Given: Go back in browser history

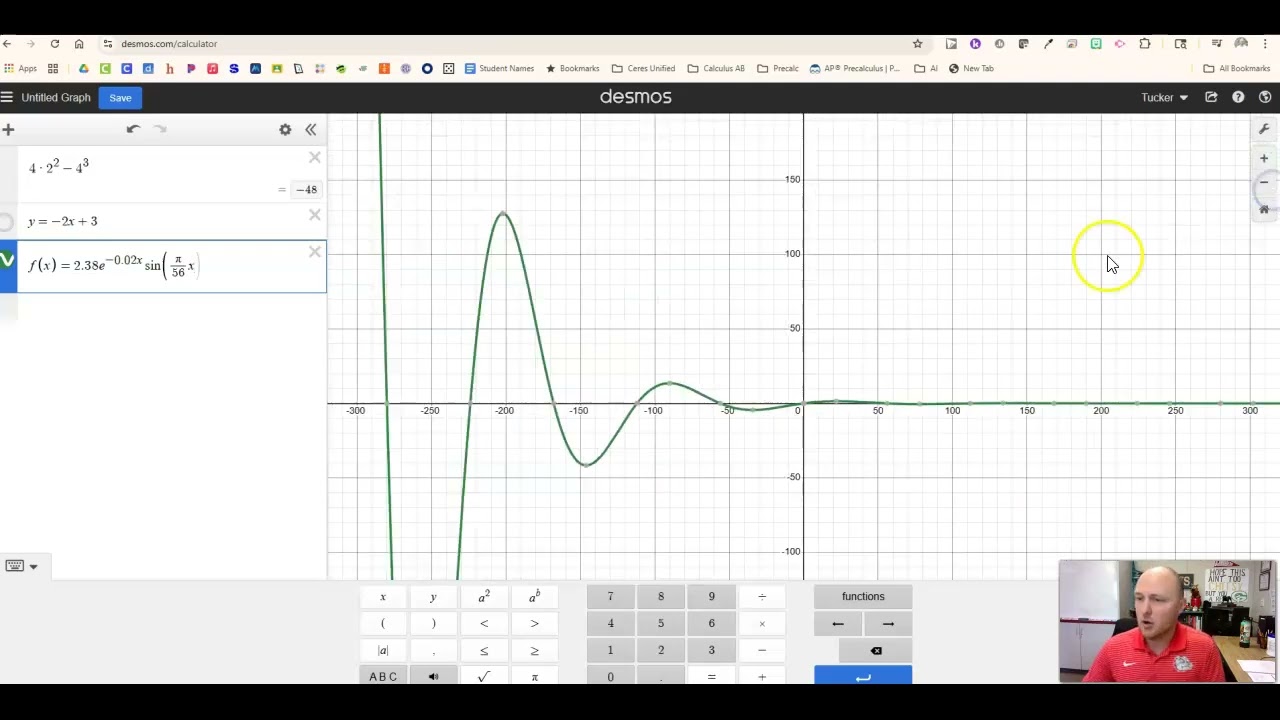Looking at the screenshot, I should point(7,44).
